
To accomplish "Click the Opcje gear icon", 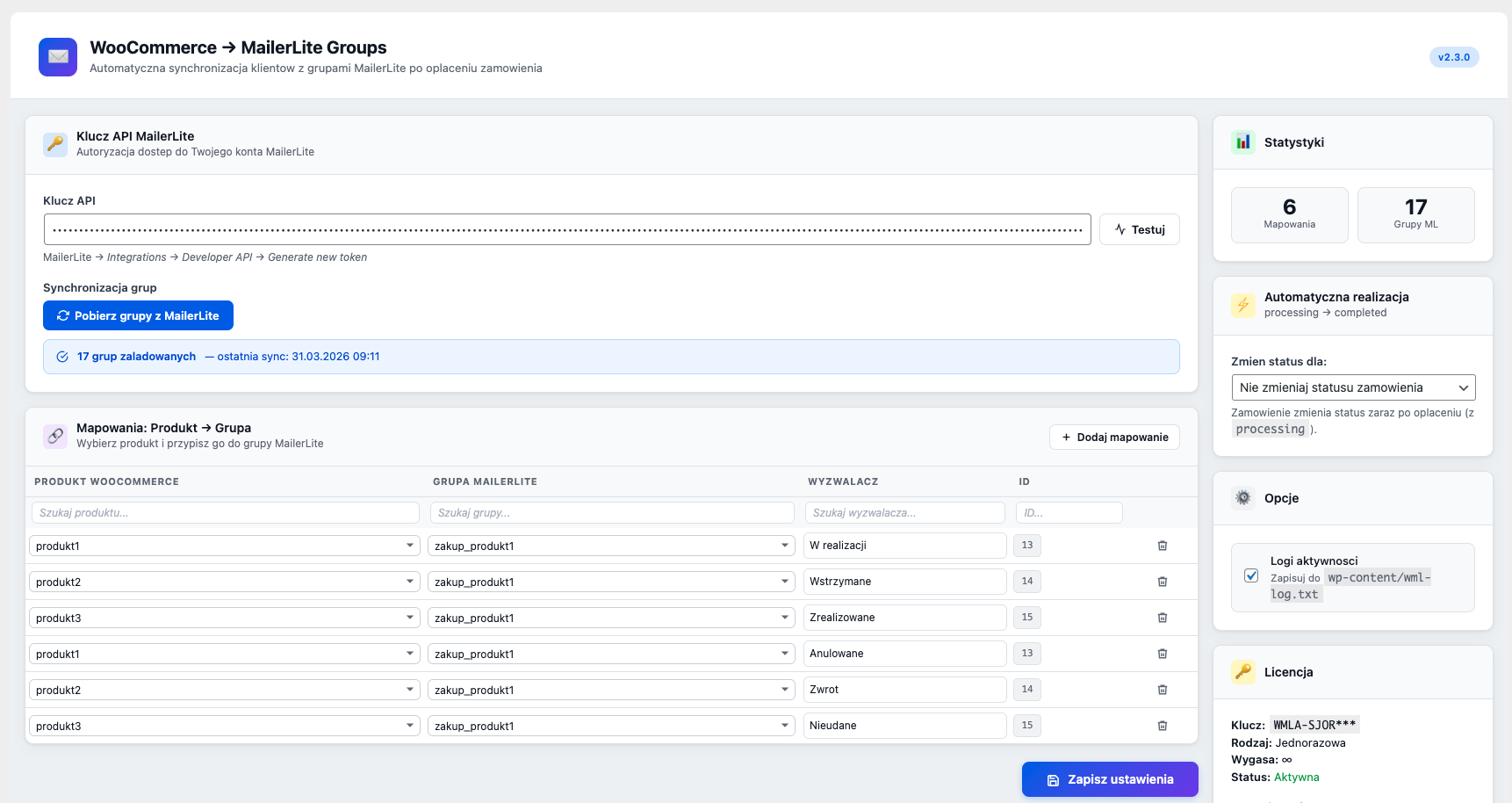I will tap(1242, 498).
